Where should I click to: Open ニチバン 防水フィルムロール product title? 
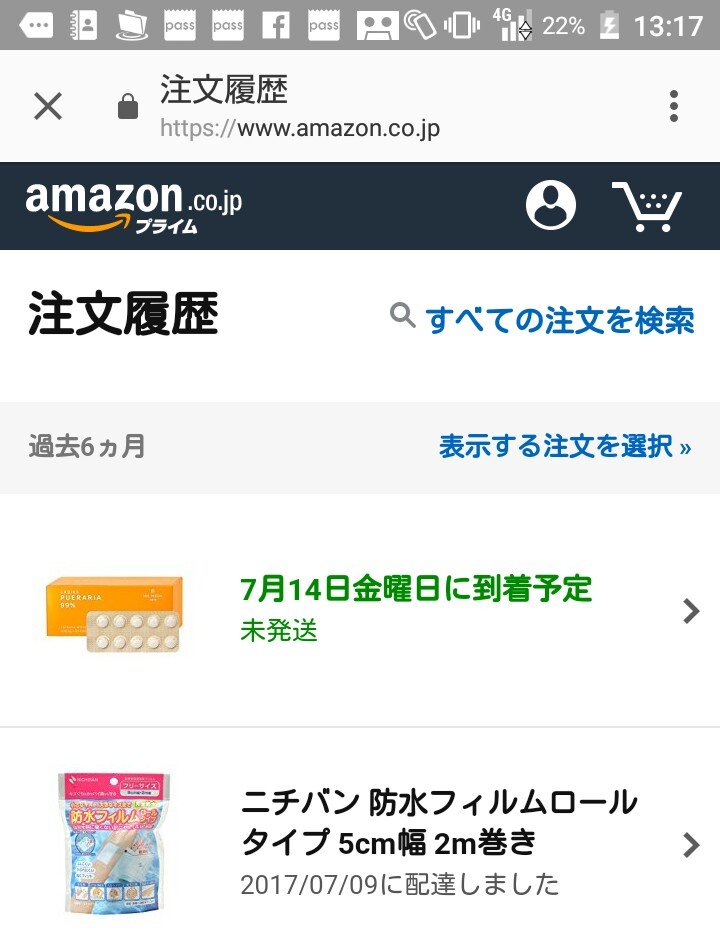439,822
